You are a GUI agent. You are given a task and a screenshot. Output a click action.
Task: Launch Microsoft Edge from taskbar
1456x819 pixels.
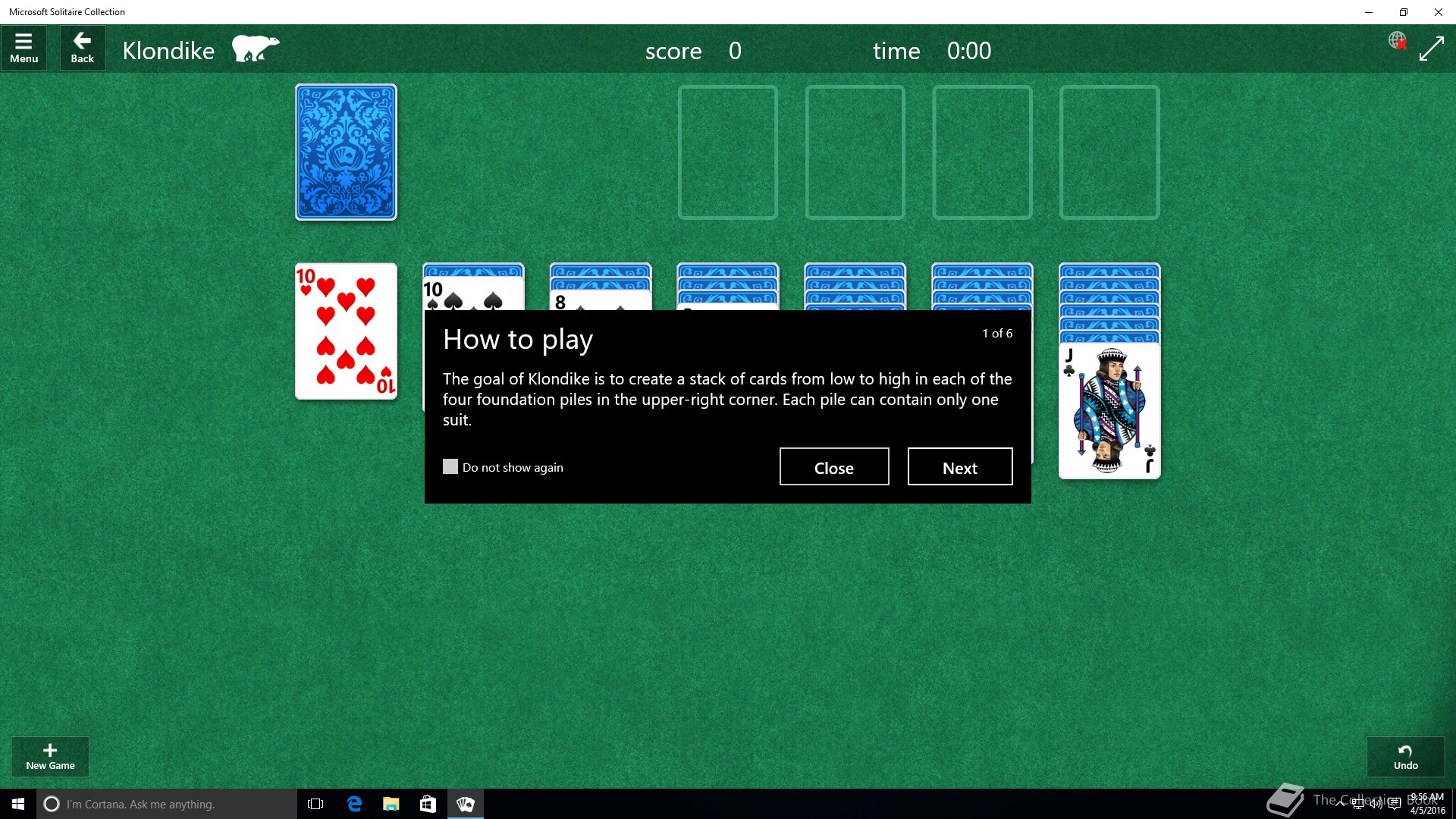(354, 804)
